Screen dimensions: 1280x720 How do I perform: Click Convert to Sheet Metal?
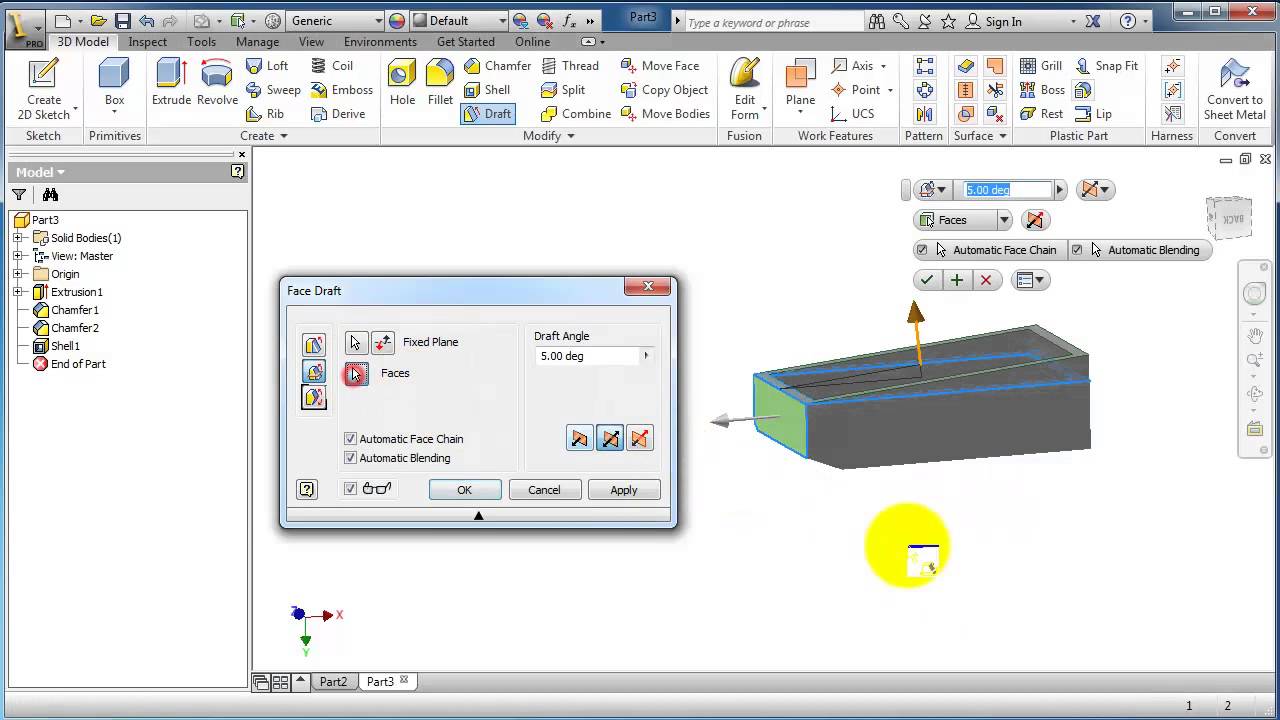click(x=1234, y=88)
